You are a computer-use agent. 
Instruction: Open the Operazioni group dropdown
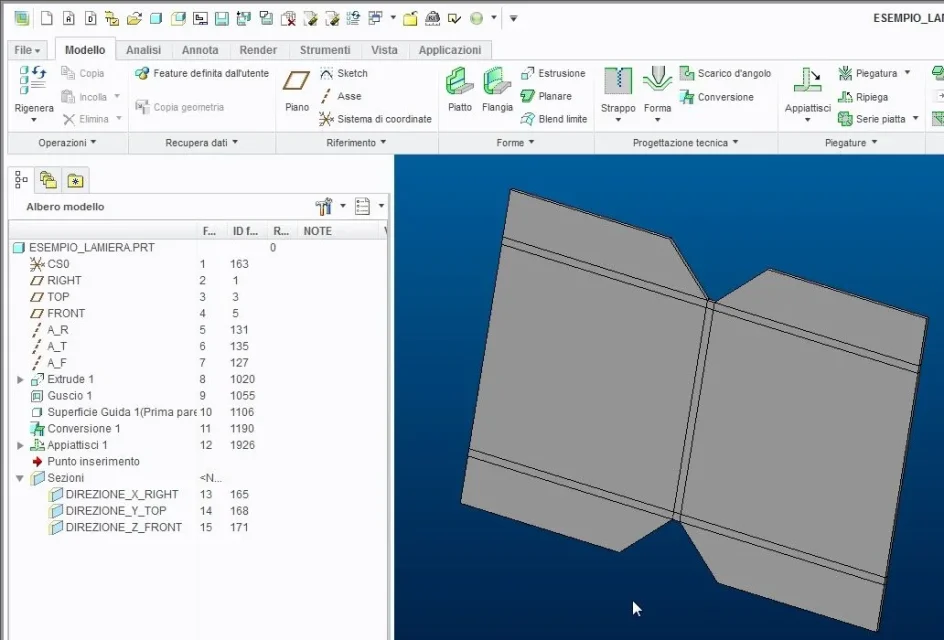68,143
